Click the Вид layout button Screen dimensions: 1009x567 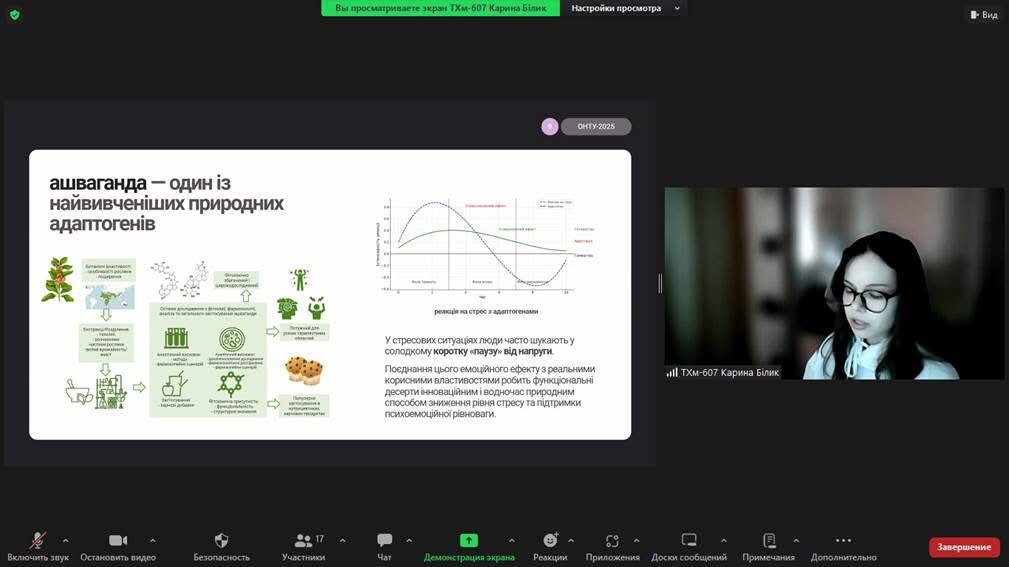tap(984, 15)
